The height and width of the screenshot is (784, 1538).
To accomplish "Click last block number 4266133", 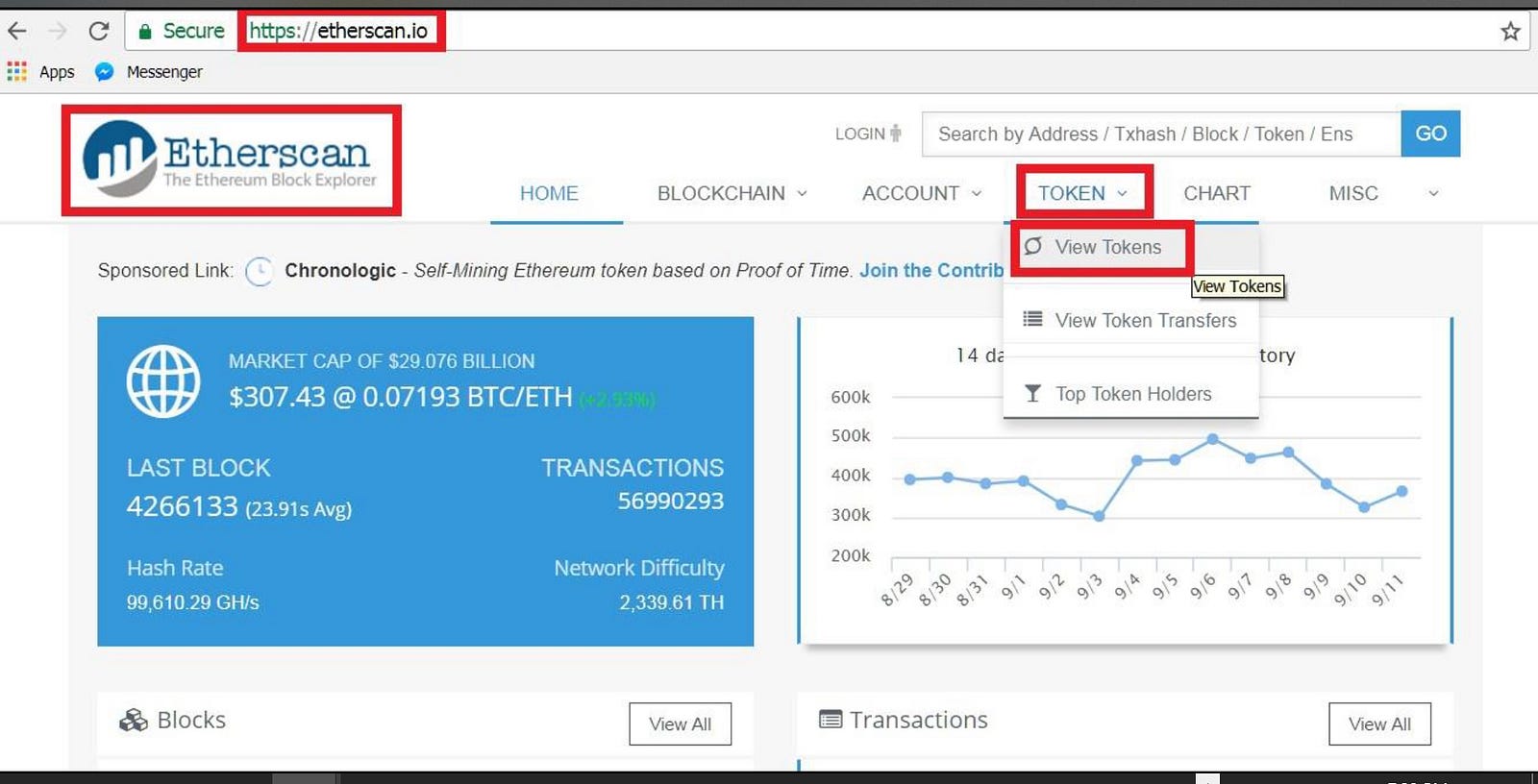I will pos(182,506).
